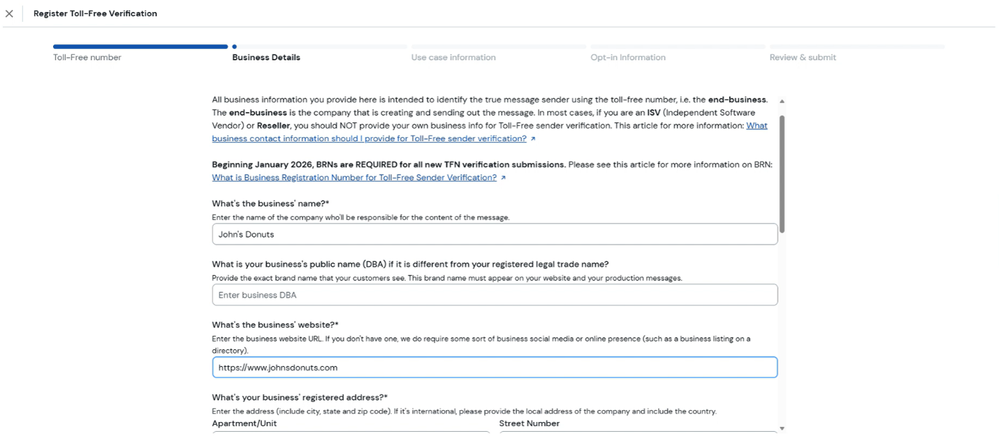
Task: Click the Enter business DBA field
Action: [495, 295]
